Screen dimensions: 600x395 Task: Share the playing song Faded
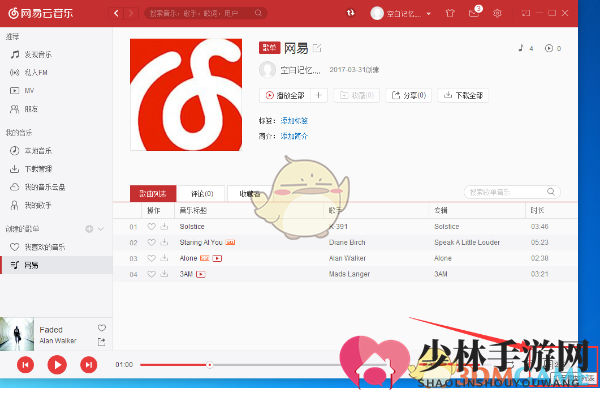(102, 341)
